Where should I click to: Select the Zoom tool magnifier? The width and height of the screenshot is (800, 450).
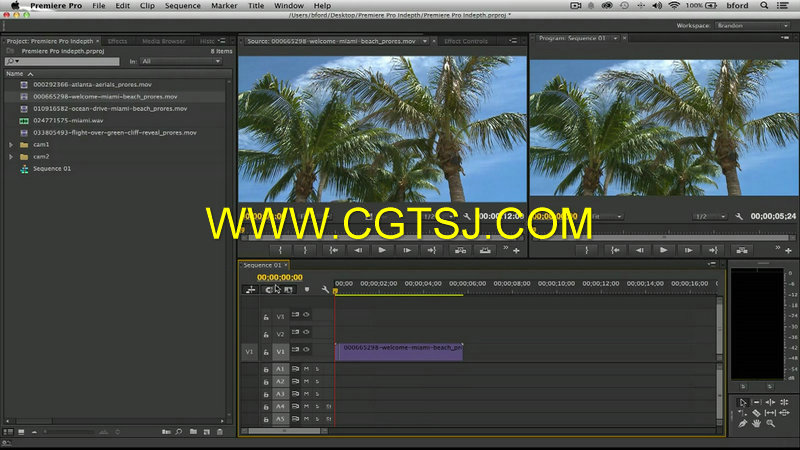(770, 423)
